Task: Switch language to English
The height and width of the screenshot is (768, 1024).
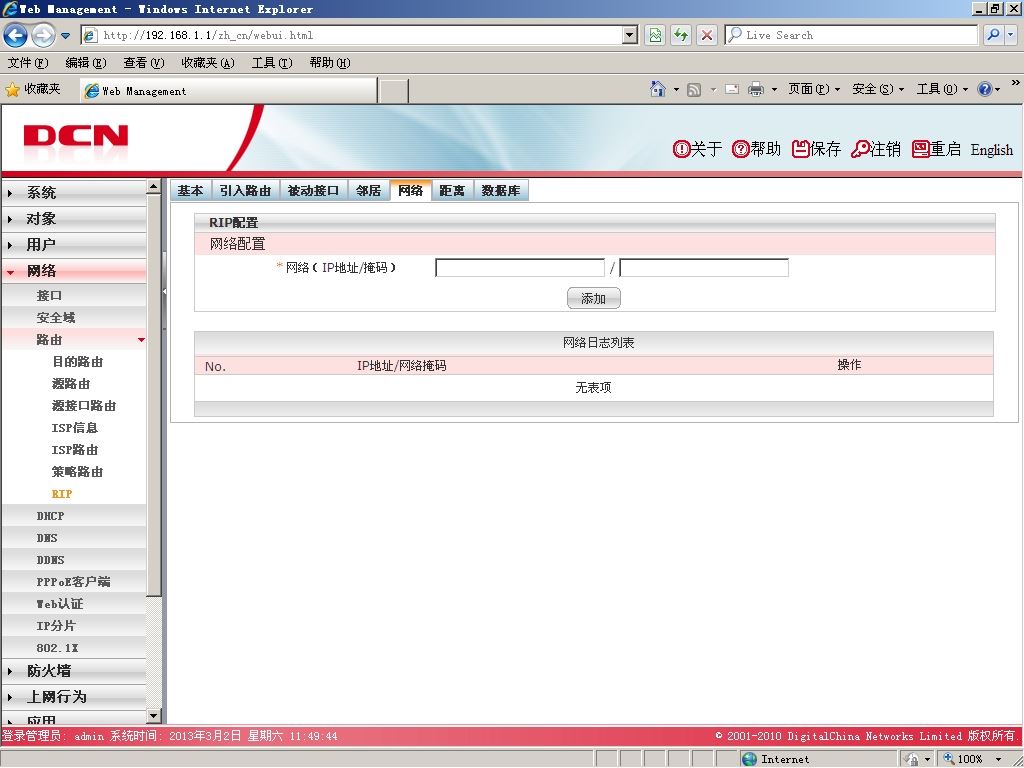Action: tap(991, 150)
